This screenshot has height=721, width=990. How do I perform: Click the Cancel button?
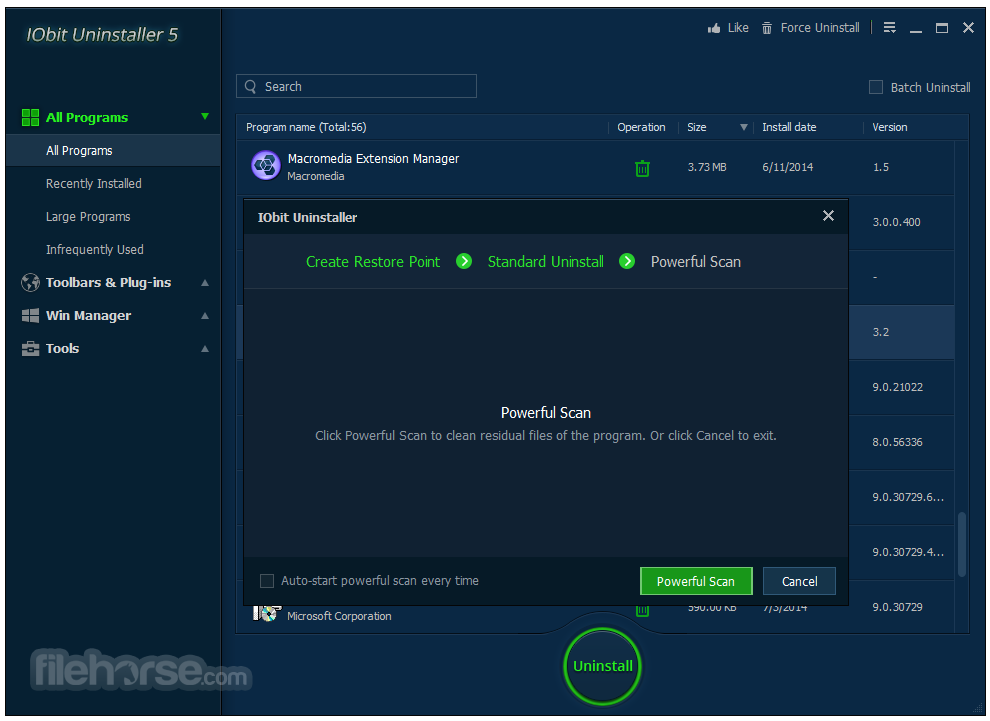[x=799, y=581]
